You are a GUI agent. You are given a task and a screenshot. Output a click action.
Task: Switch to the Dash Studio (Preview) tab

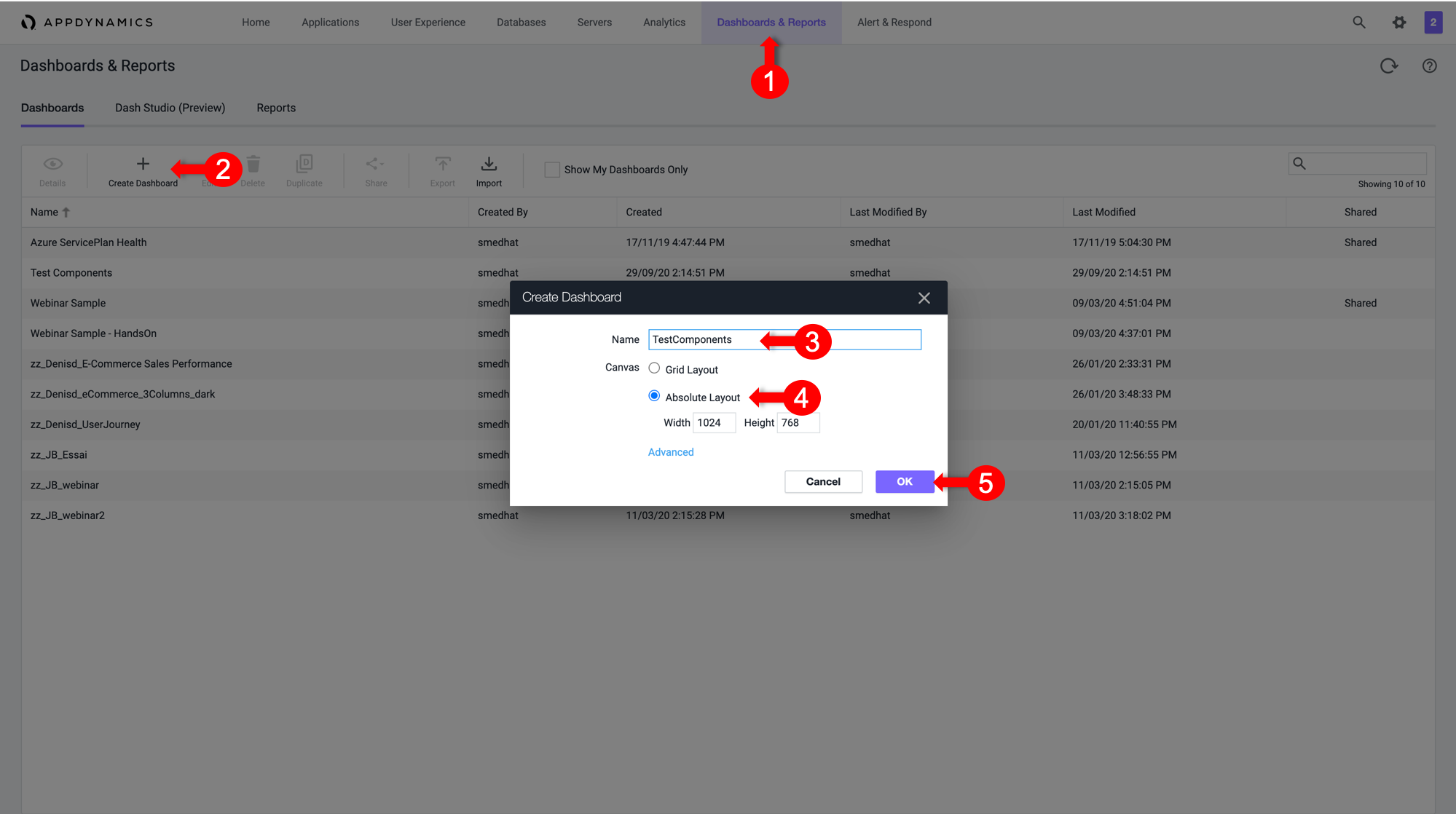170,108
